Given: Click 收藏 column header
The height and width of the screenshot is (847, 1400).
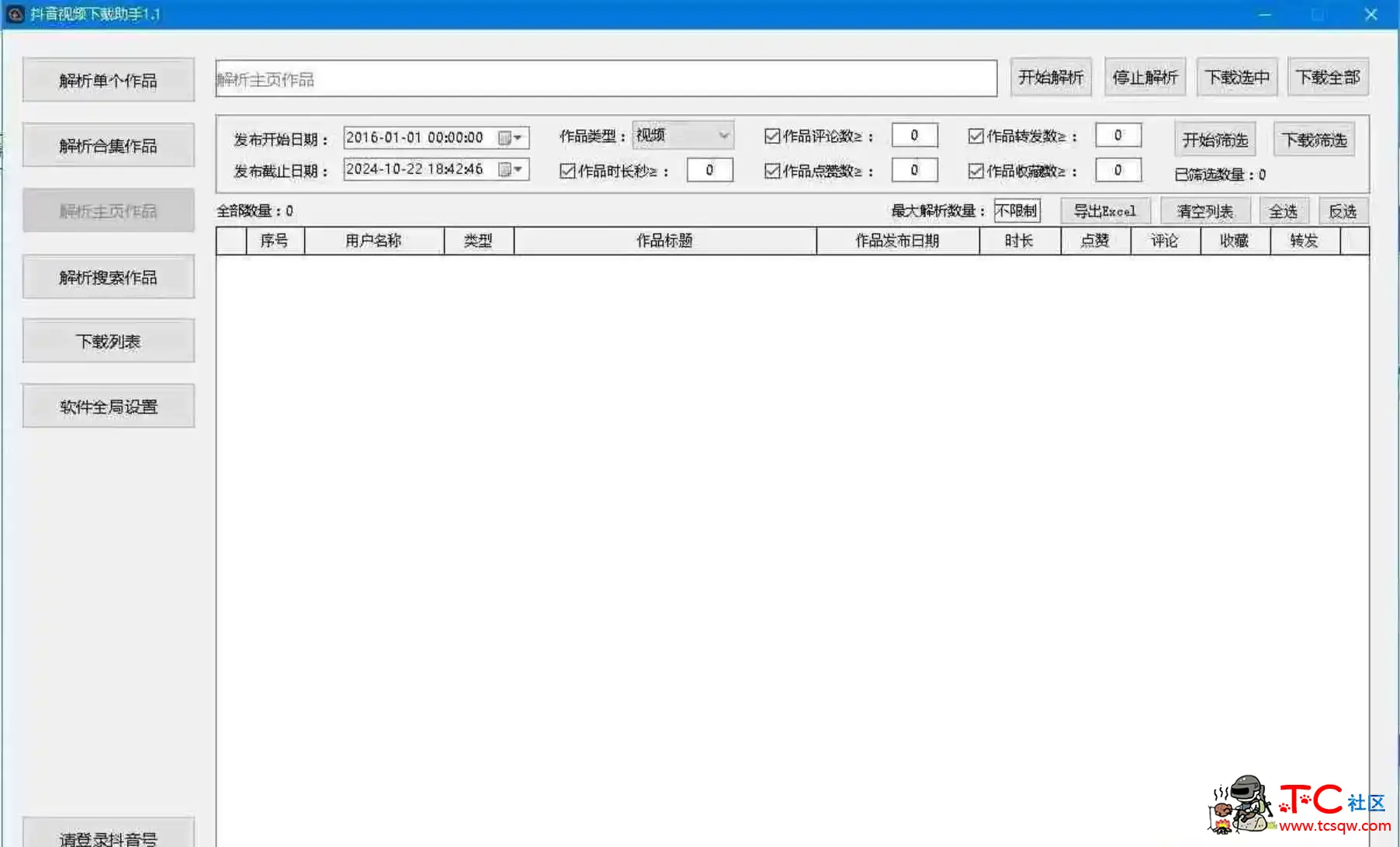Looking at the screenshot, I should coord(1235,241).
